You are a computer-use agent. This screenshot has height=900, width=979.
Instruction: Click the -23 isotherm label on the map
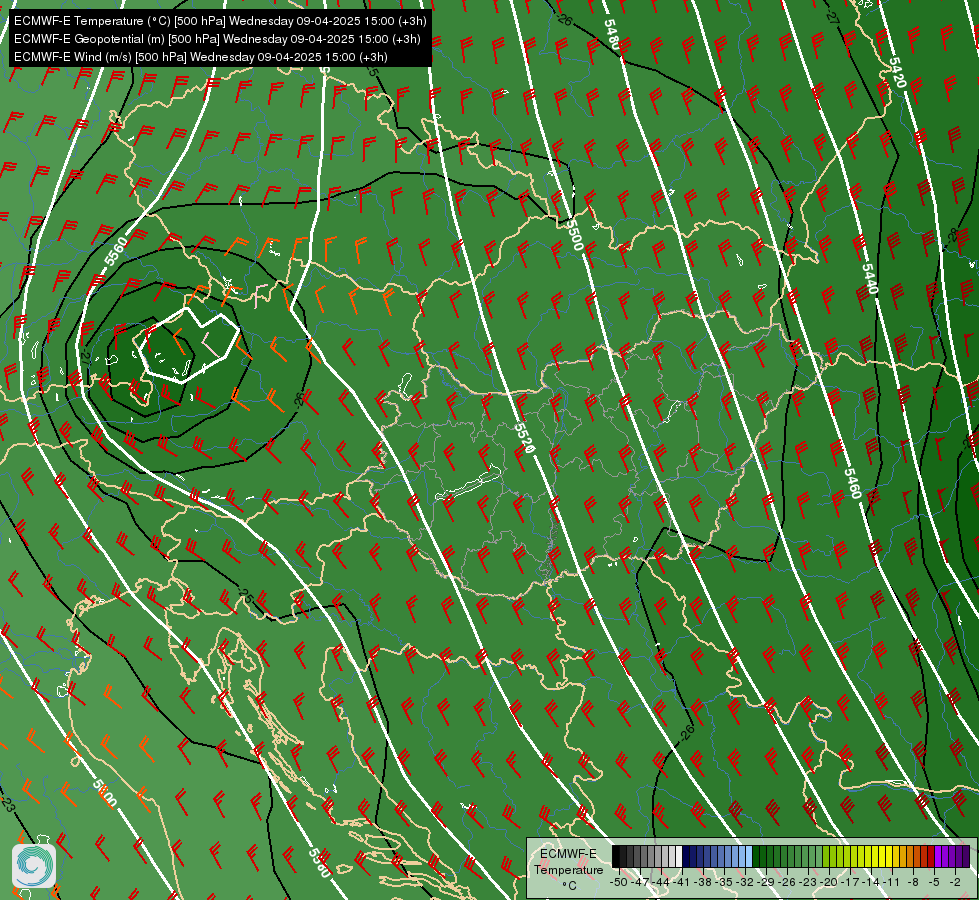[x=7, y=804]
